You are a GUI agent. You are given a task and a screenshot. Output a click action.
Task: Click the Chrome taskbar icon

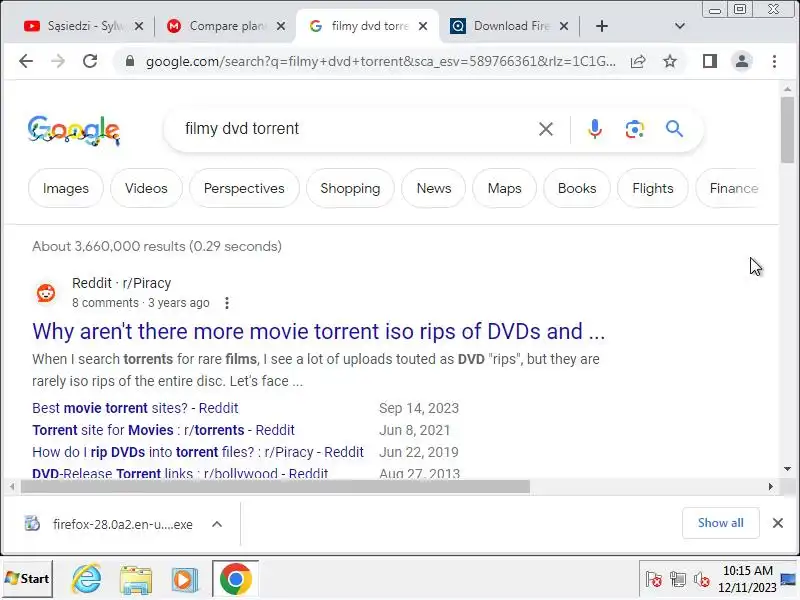click(236, 579)
